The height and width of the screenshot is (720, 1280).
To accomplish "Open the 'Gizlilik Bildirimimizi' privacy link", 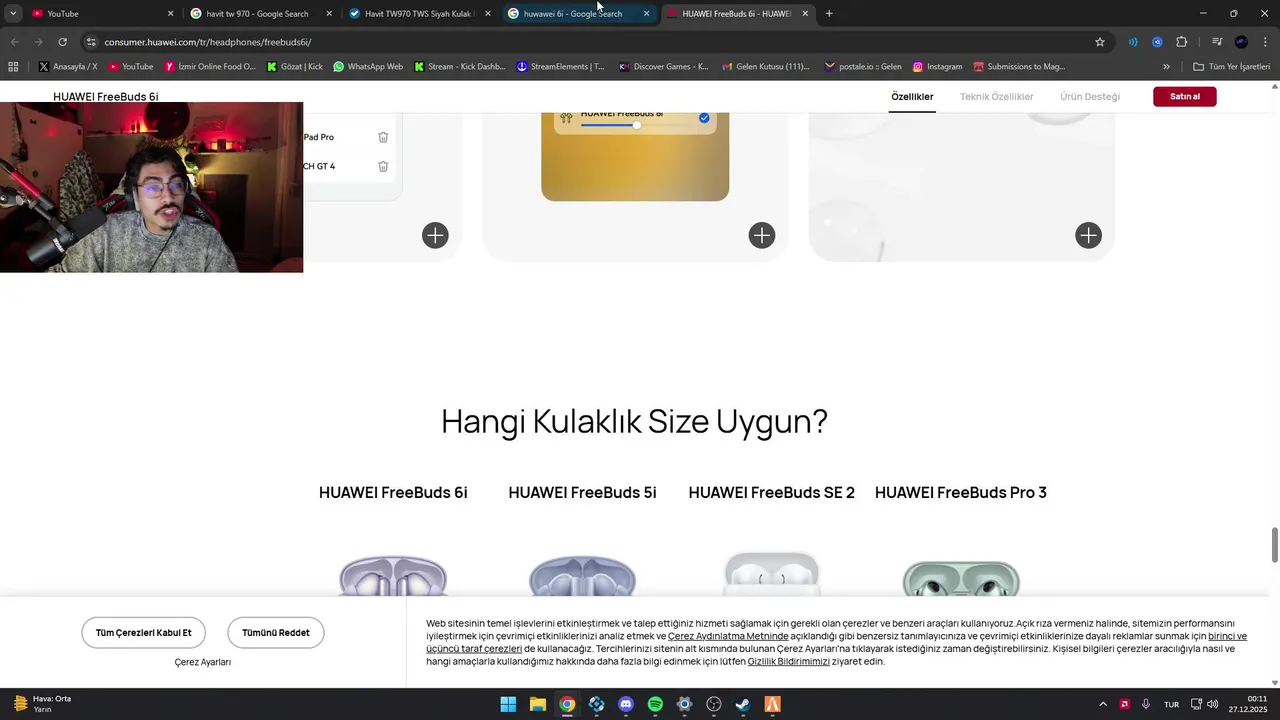I will (x=789, y=661).
